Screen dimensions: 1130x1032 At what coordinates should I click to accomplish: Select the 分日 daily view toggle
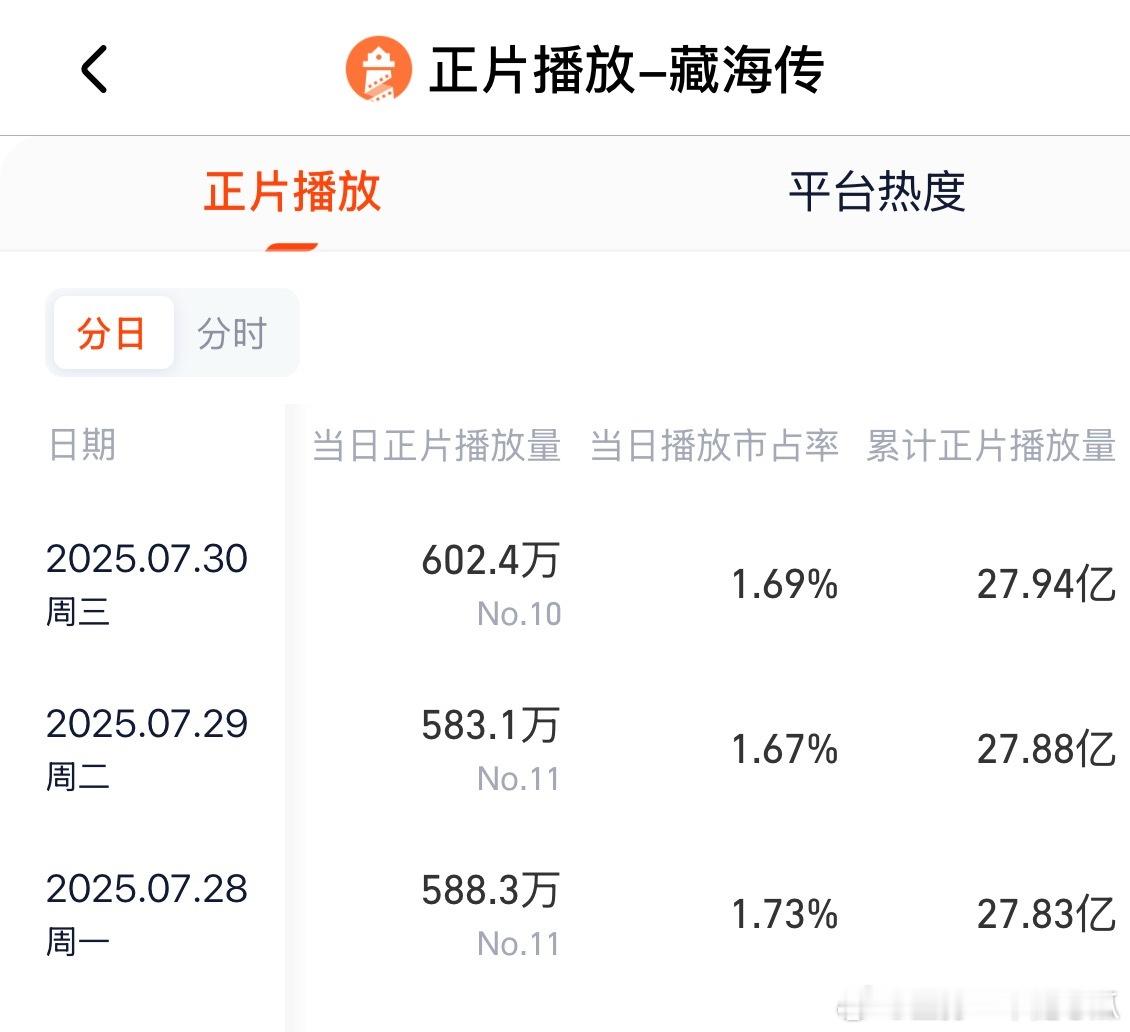(113, 333)
